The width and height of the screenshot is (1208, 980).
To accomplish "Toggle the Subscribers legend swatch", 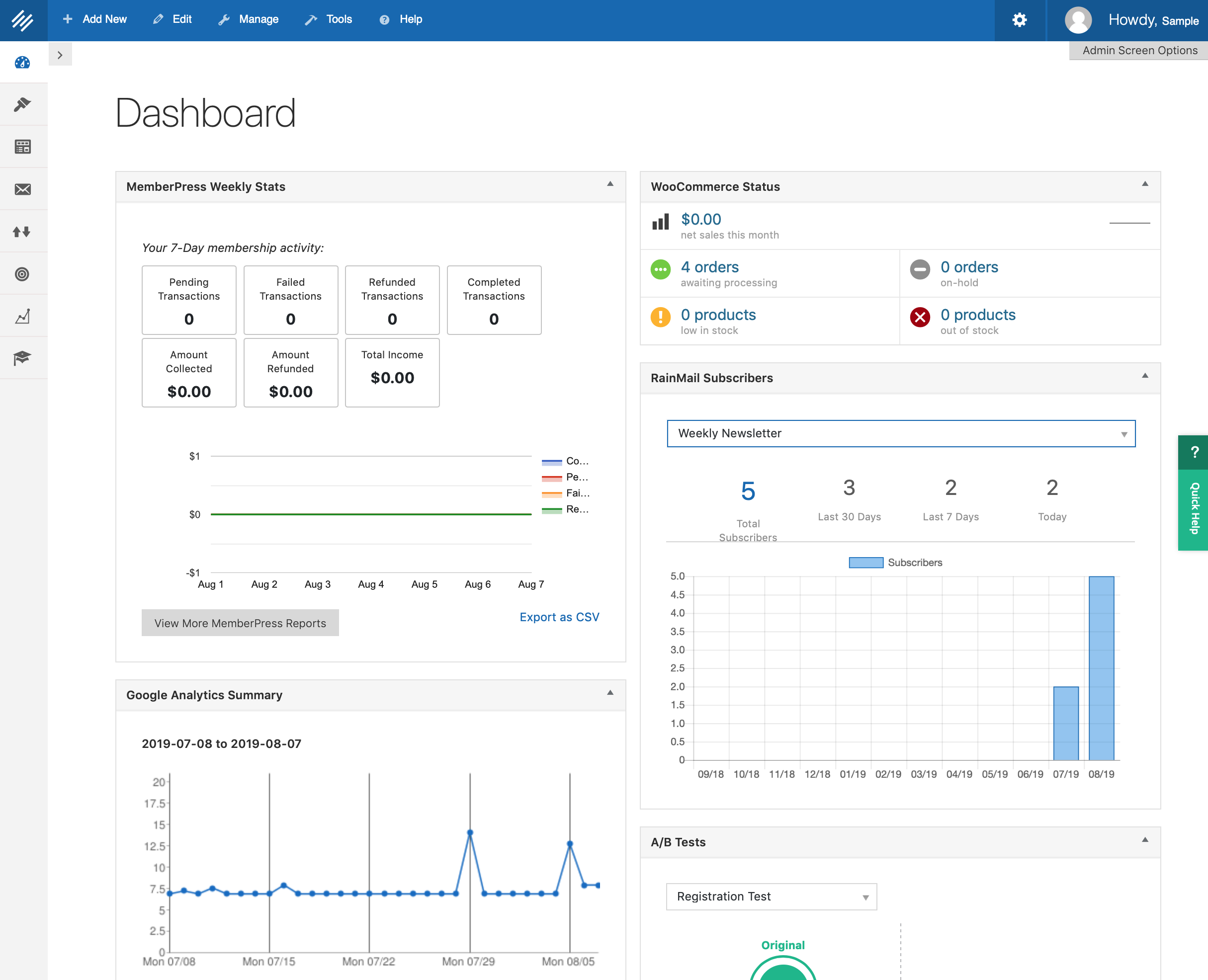I will click(866, 563).
